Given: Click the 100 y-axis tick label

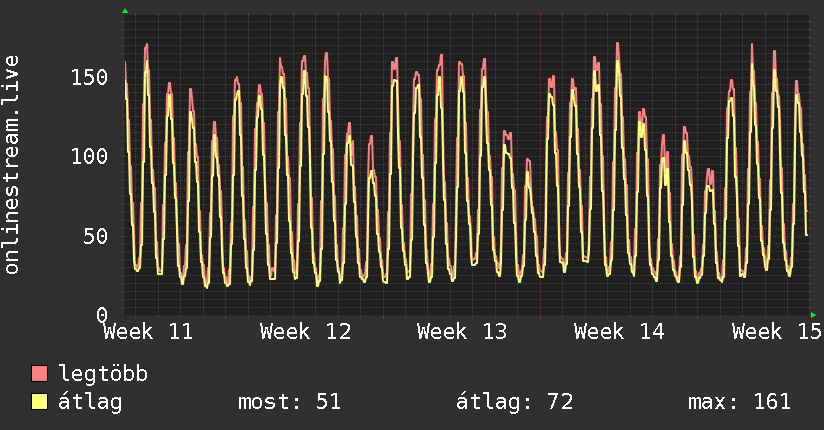Looking at the screenshot, I should tap(89, 157).
